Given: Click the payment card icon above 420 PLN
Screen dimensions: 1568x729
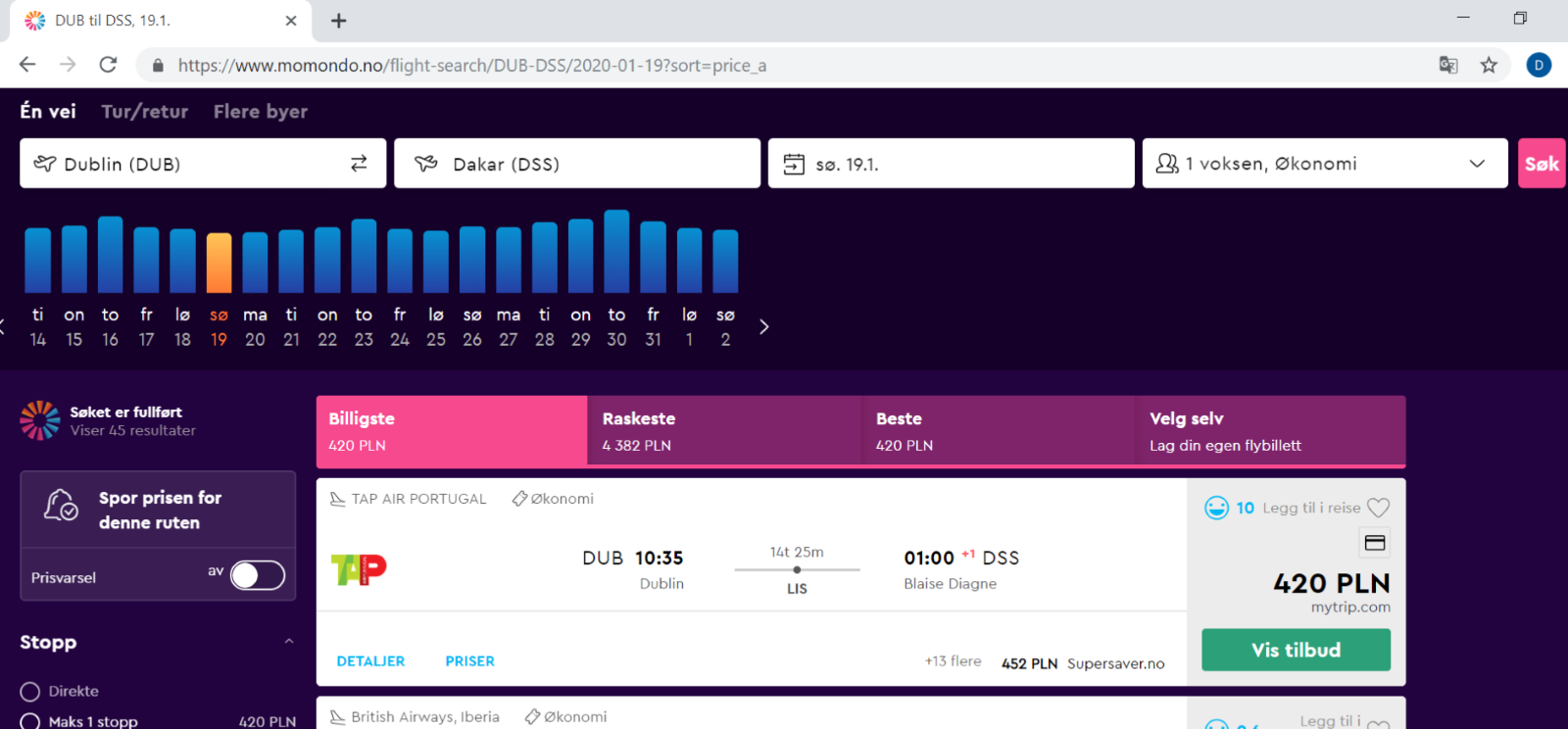Looking at the screenshot, I should click(1375, 543).
